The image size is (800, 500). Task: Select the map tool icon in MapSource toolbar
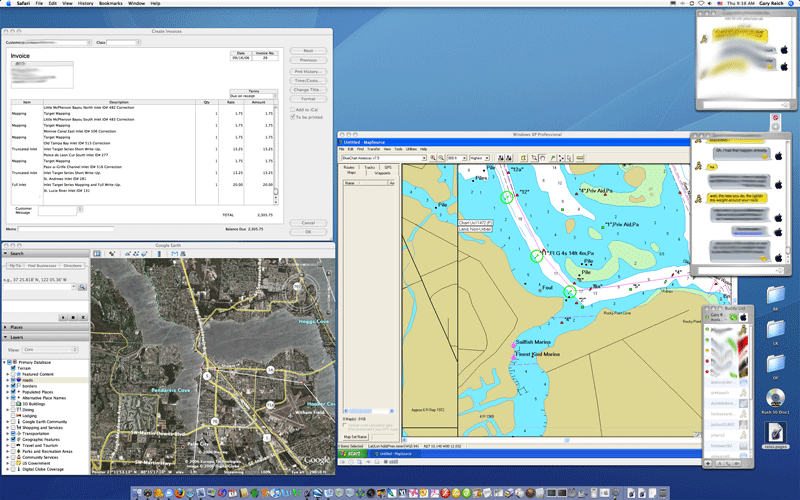coord(523,158)
